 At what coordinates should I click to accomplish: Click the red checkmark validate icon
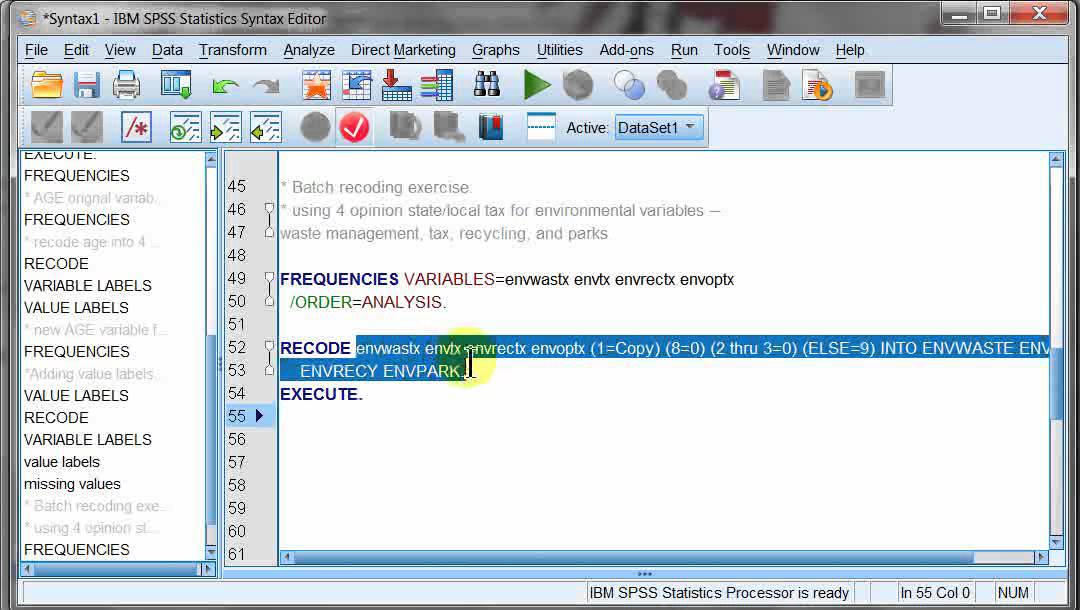click(x=355, y=127)
